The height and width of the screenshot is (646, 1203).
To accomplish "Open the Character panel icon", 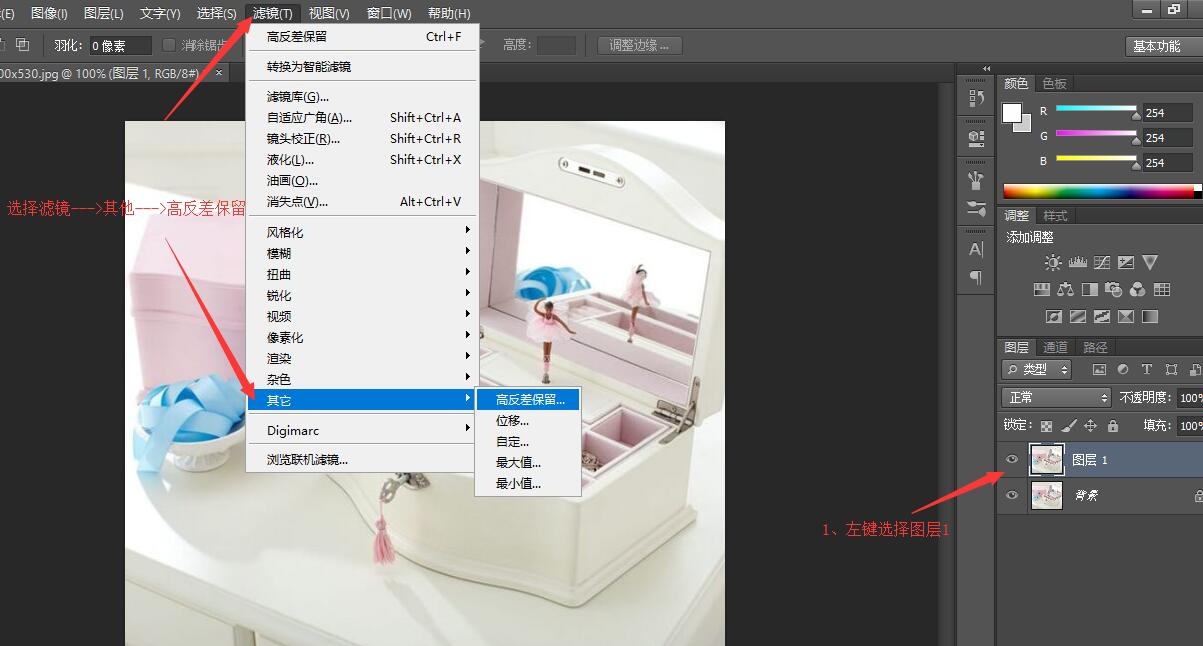I will 976,249.
